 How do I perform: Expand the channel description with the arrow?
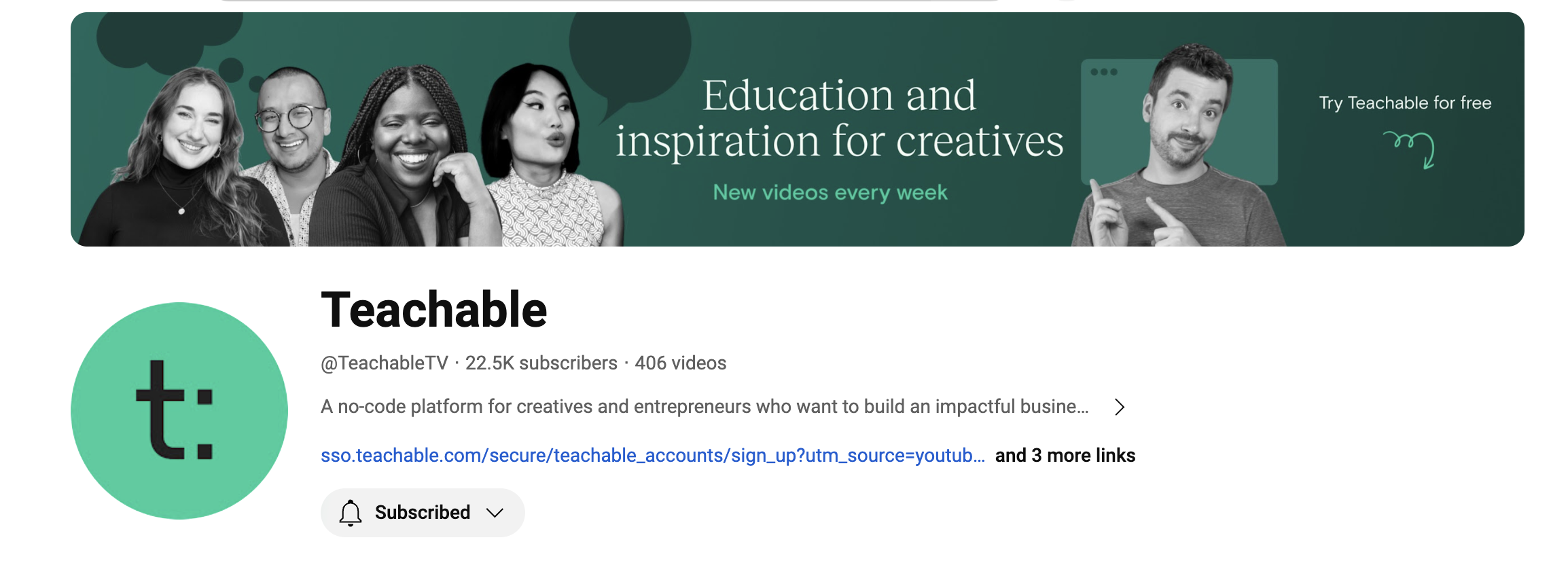(1120, 407)
